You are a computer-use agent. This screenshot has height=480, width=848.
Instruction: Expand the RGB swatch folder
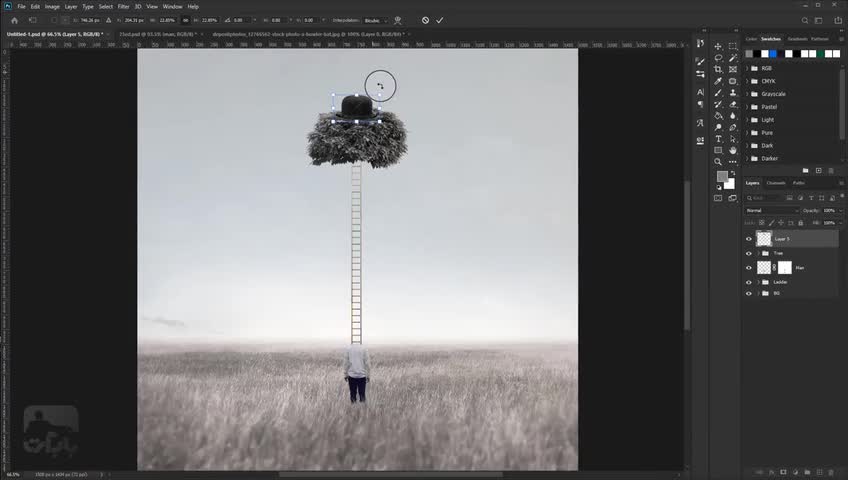(747, 69)
